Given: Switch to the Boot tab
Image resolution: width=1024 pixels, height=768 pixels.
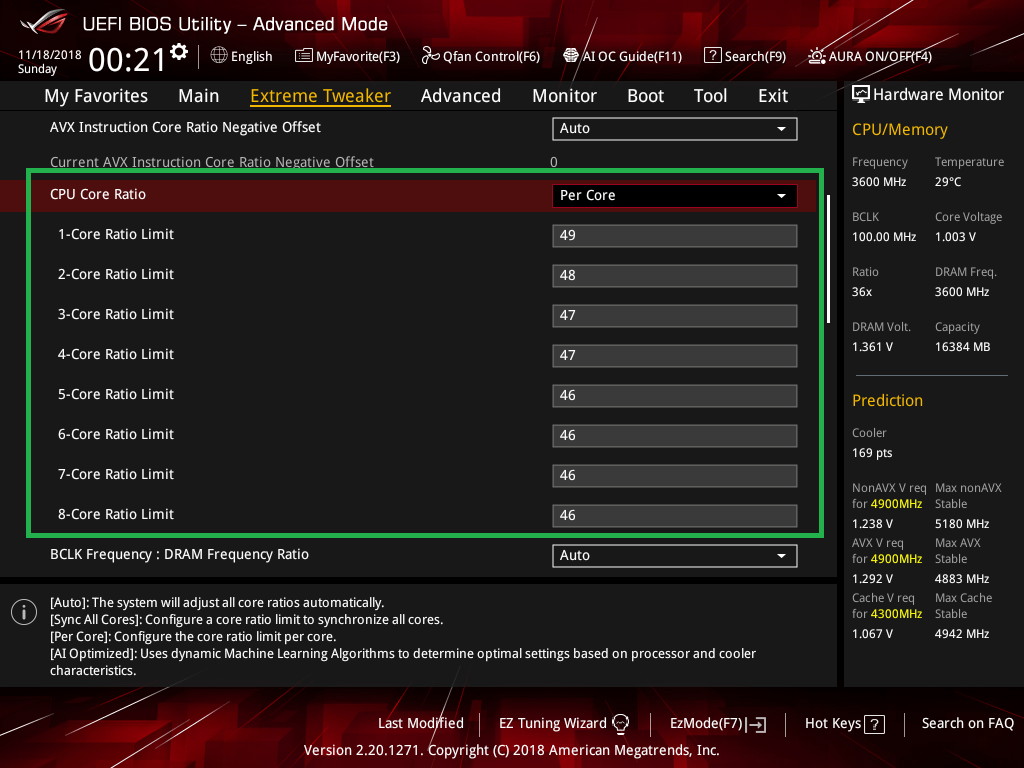Looking at the screenshot, I should coord(645,96).
